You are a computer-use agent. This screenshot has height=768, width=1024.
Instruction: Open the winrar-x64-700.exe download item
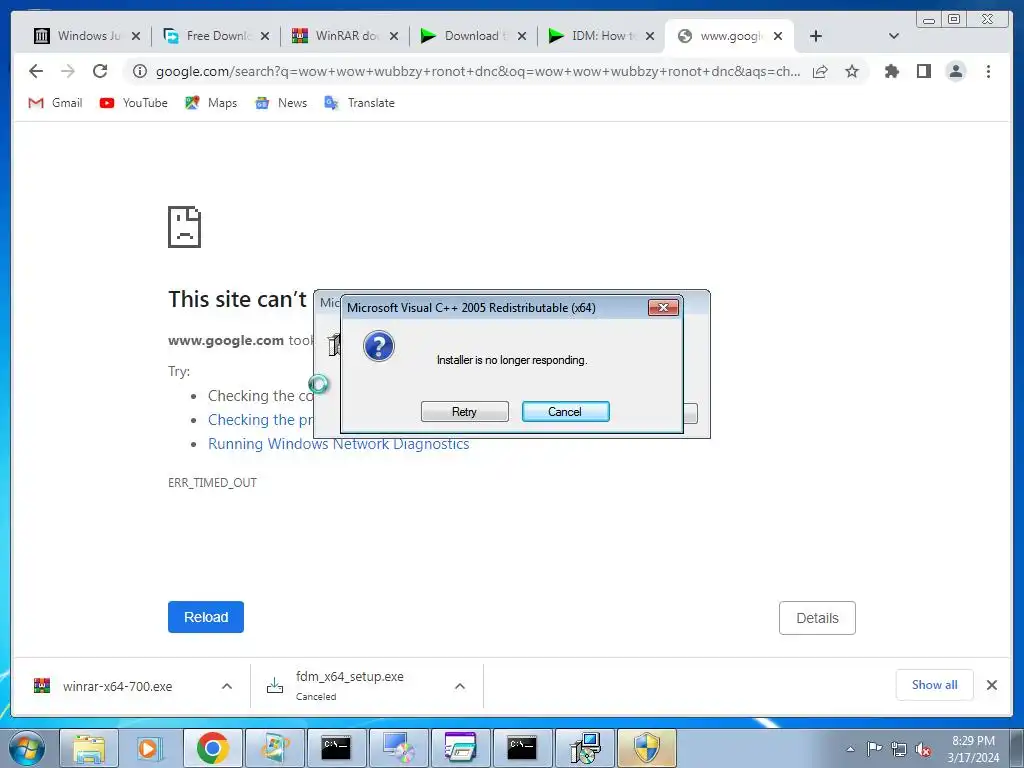click(x=118, y=686)
